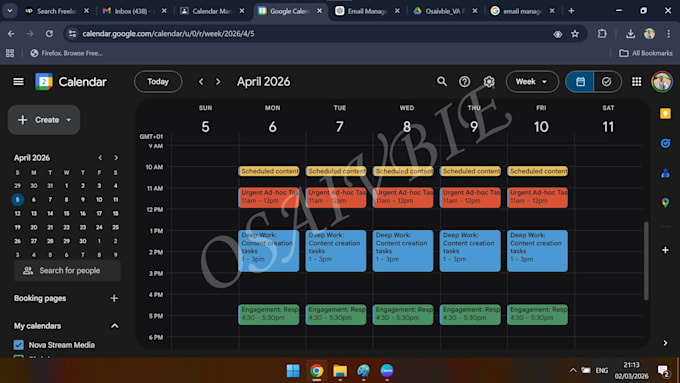Show previous month in mini calendar

click(x=100, y=157)
